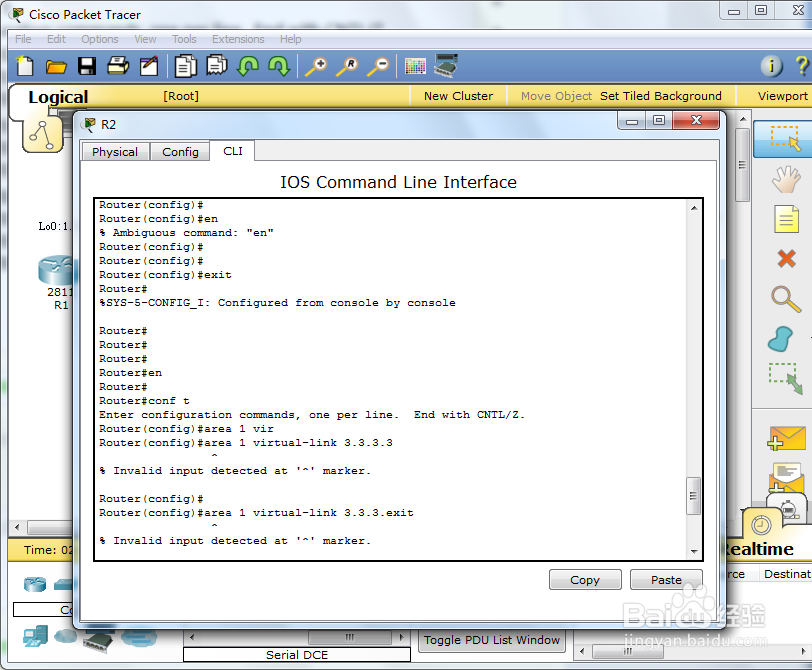Click workspace horizontal scroll left arrow
The height and width of the screenshot is (670, 812).
click(17, 527)
